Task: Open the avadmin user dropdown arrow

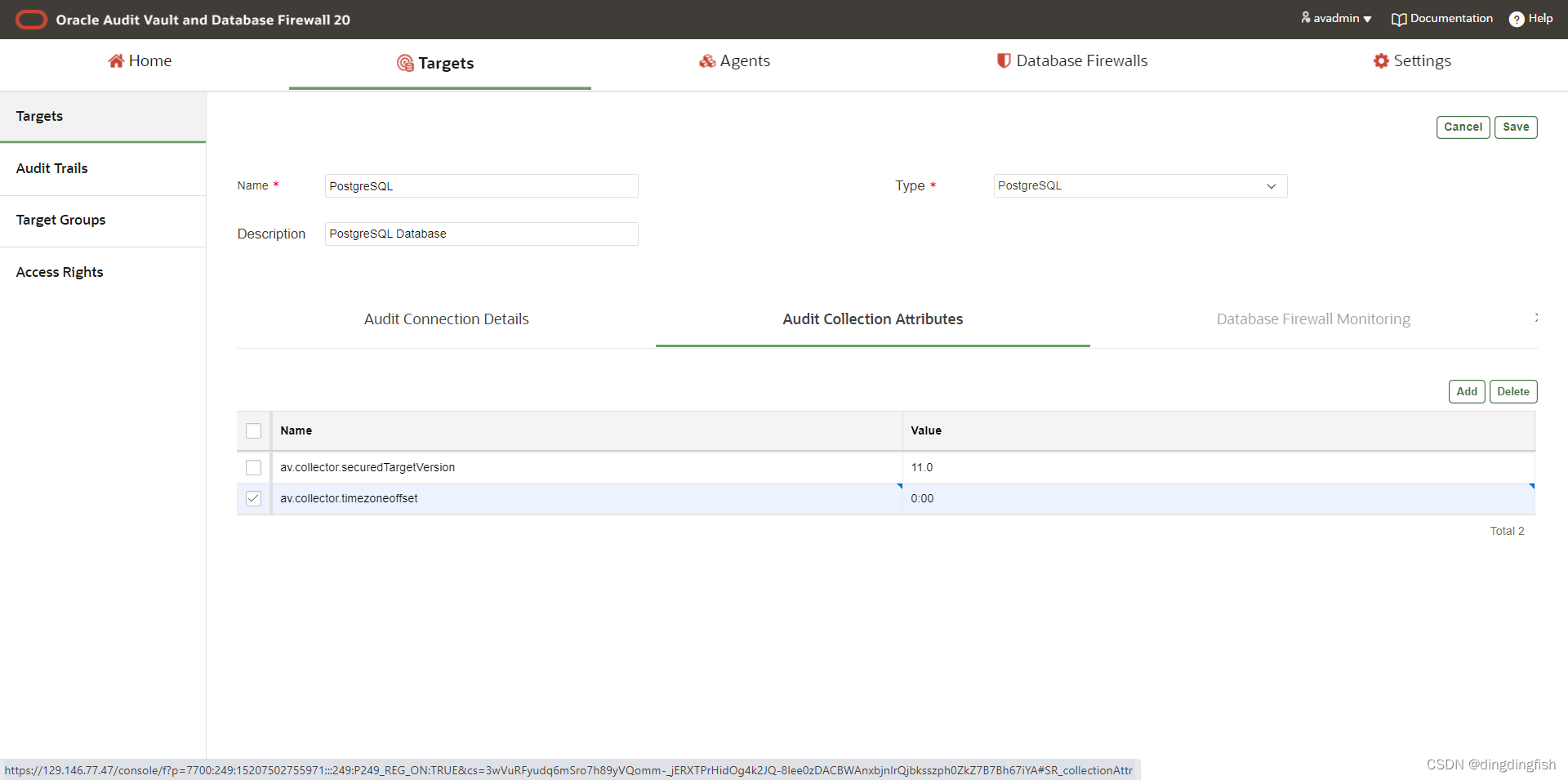Action: coord(1367,19)
